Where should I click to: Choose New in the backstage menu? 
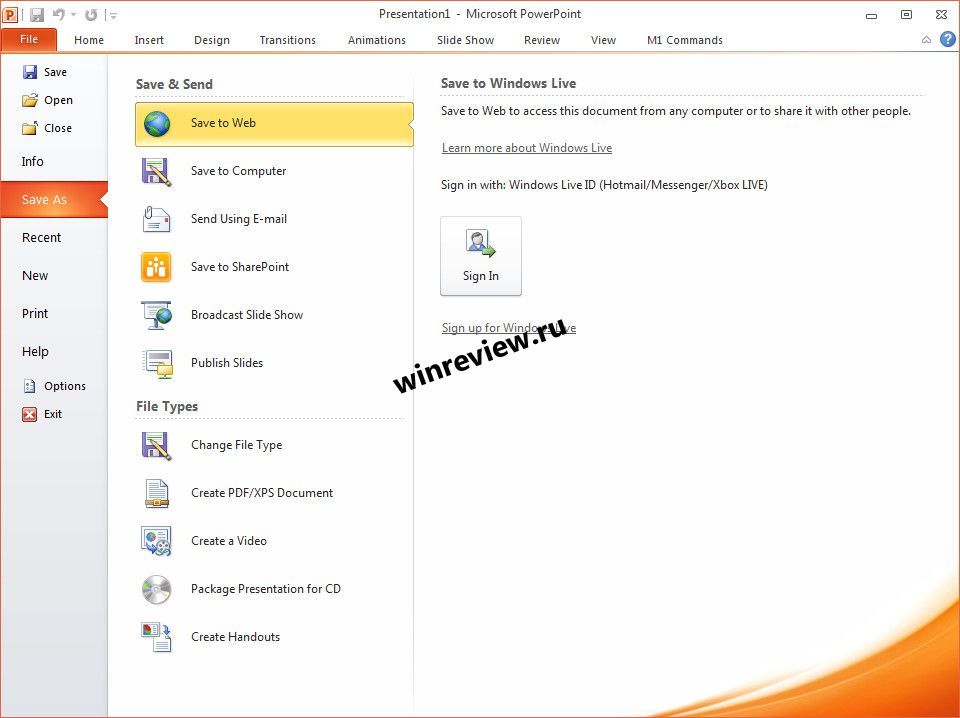tap(35, 275)
